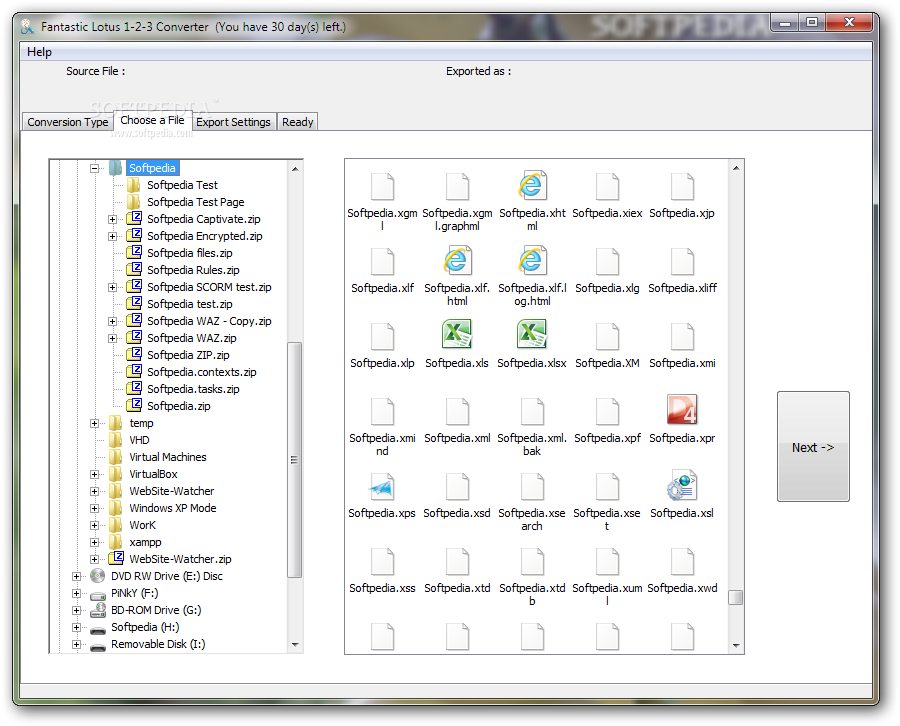Click the file list scroll-up arrow
900x726 pixels.
736,168
